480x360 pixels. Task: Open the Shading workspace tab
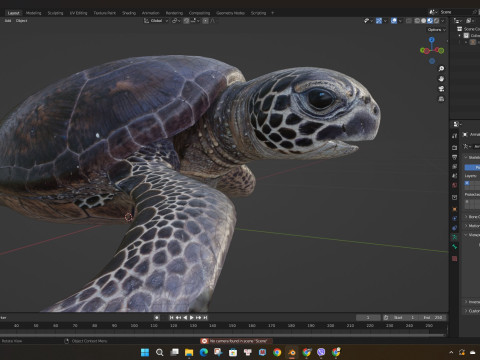click(129, 13)
